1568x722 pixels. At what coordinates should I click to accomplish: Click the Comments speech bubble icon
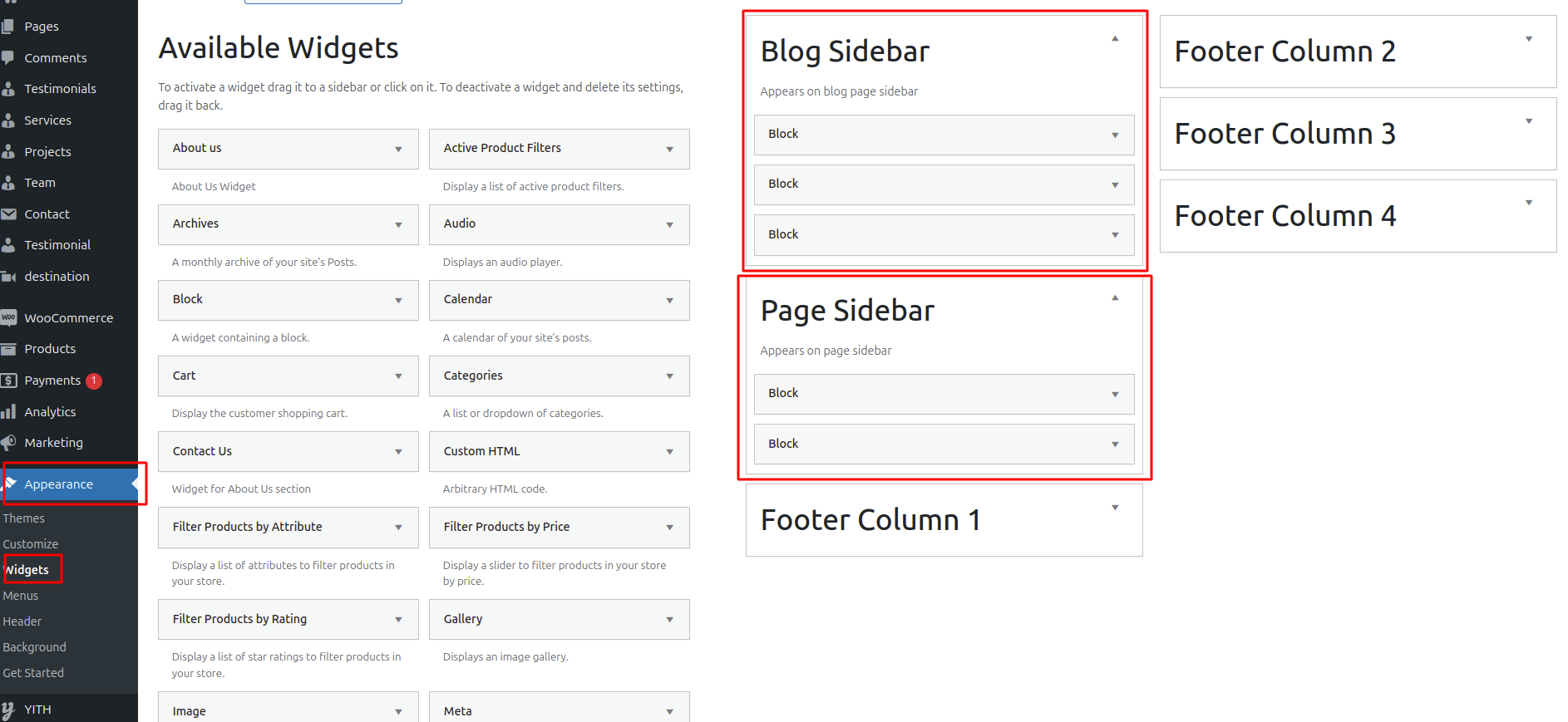click(x=8, y=57)
